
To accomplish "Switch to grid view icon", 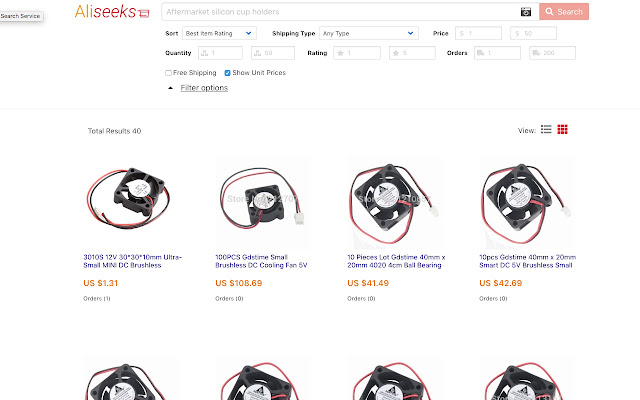I will coord(563,130).
